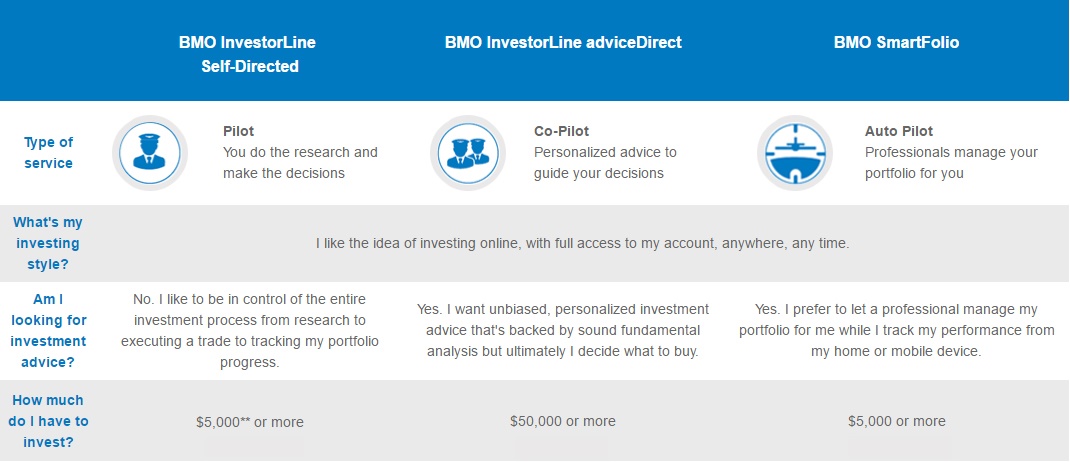
Task: Select the BMO InvestorLine adviceDirect header
Action: tap(563, 42)
